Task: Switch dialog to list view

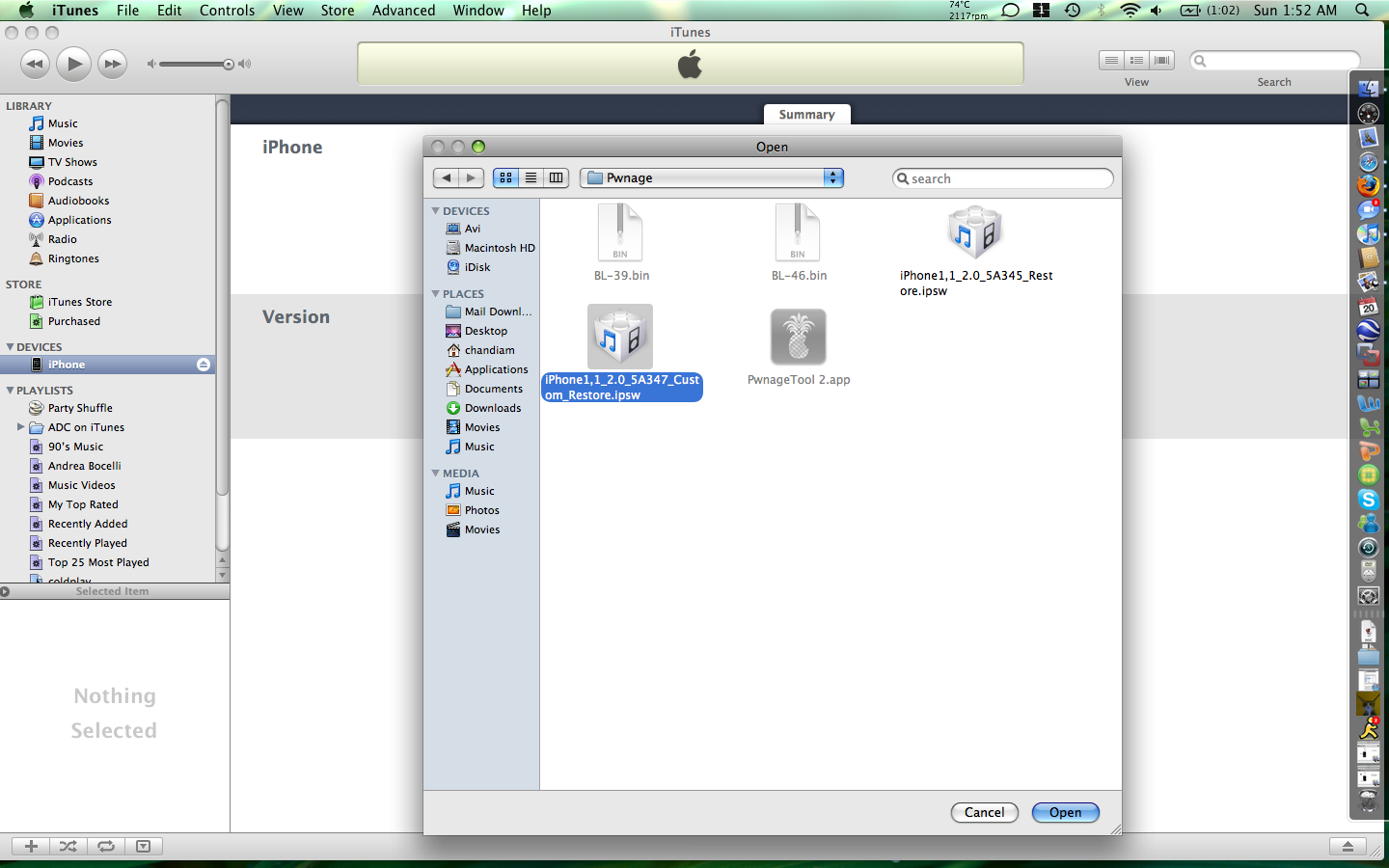Action: 531,177
